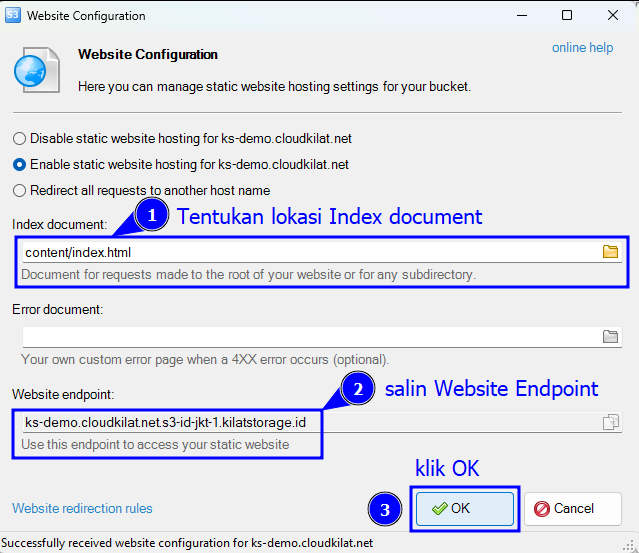
Task: Click the window resize grip in the corner
Action: (x=630, y=545)
